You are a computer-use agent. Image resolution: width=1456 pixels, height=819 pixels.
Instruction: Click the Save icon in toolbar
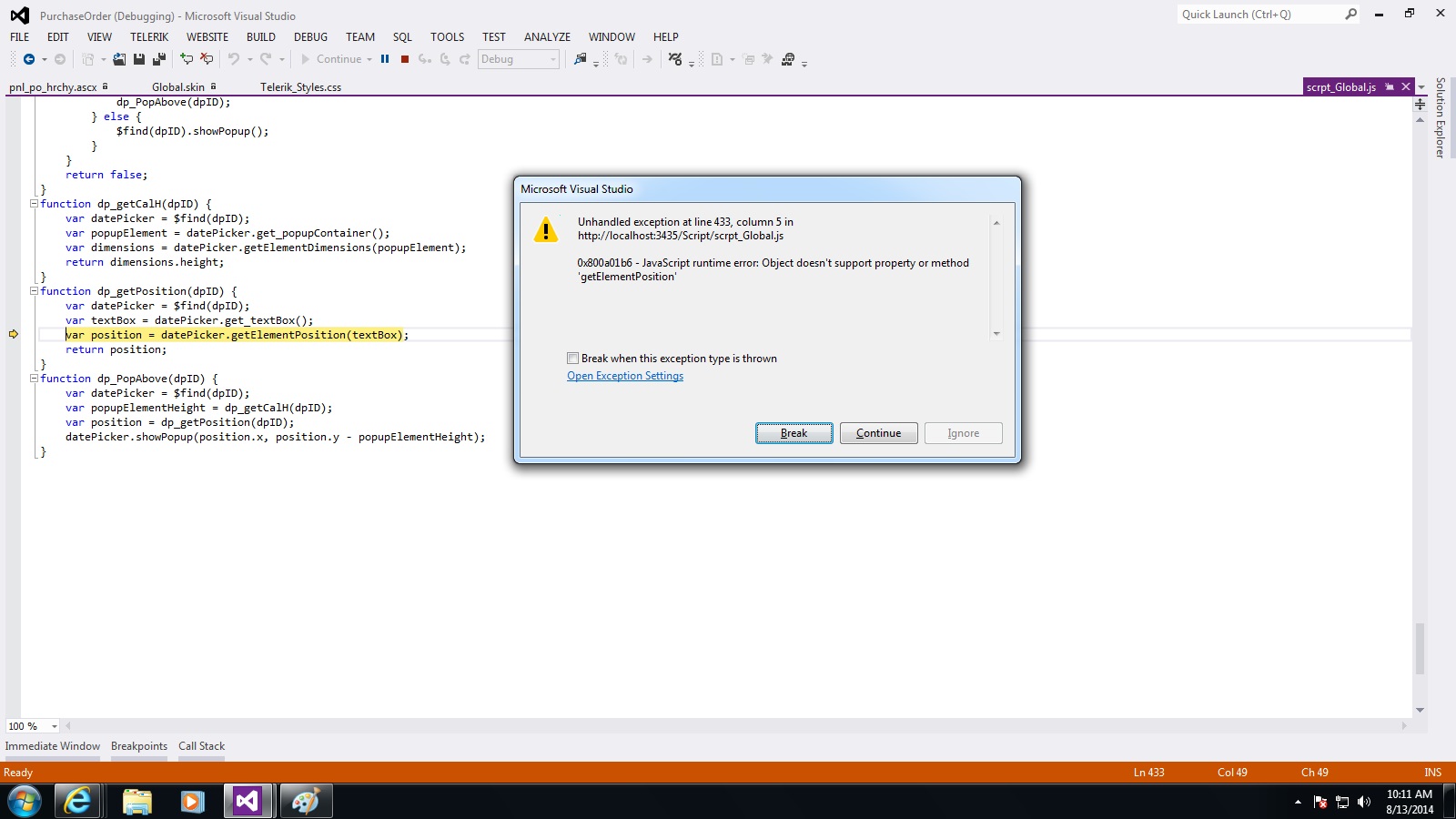[x=139, y=59]
